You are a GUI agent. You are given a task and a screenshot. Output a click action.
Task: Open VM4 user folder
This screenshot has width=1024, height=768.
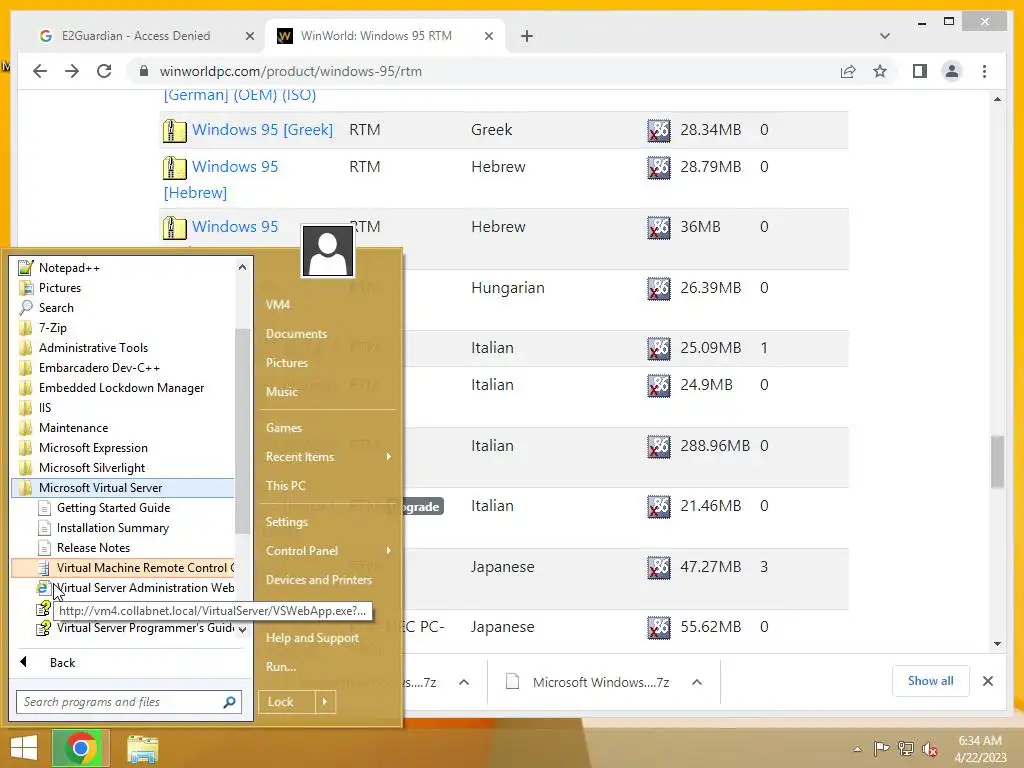278,304
